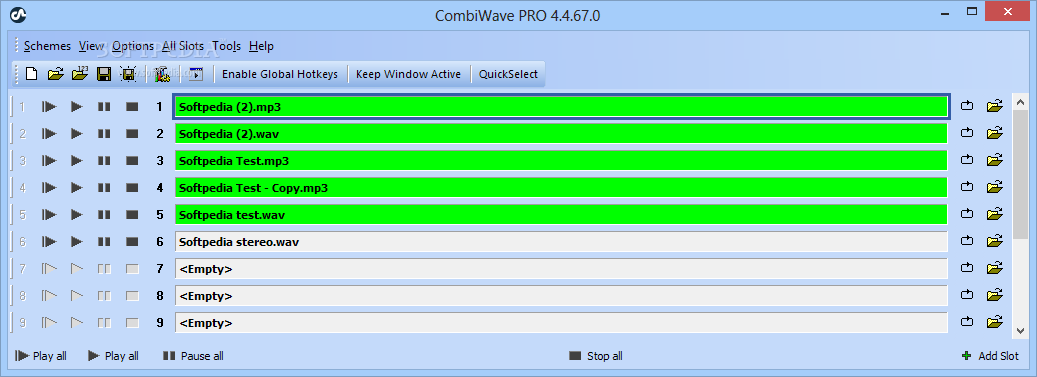1037x377 pixels.
Task: Play slot 6 Softpedia stereo.wav
Action: (x=77, y=242)
